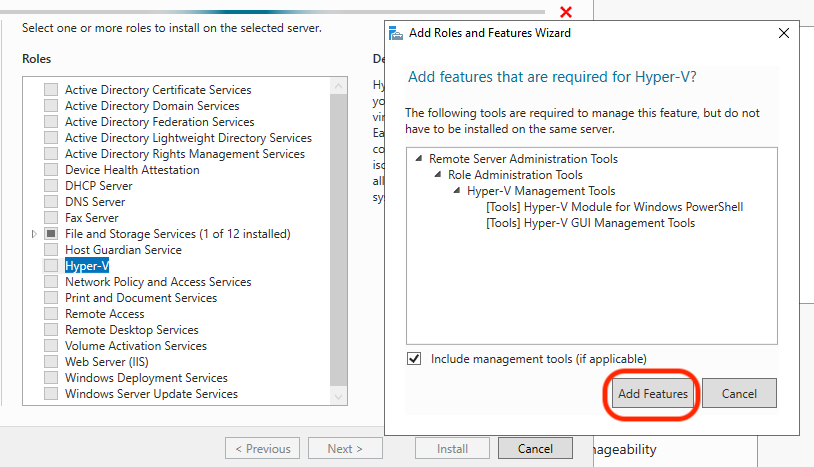814x467 pixels.
Task: Toggle File and Storage Services checkbox
Action: [x=51, y=234]
